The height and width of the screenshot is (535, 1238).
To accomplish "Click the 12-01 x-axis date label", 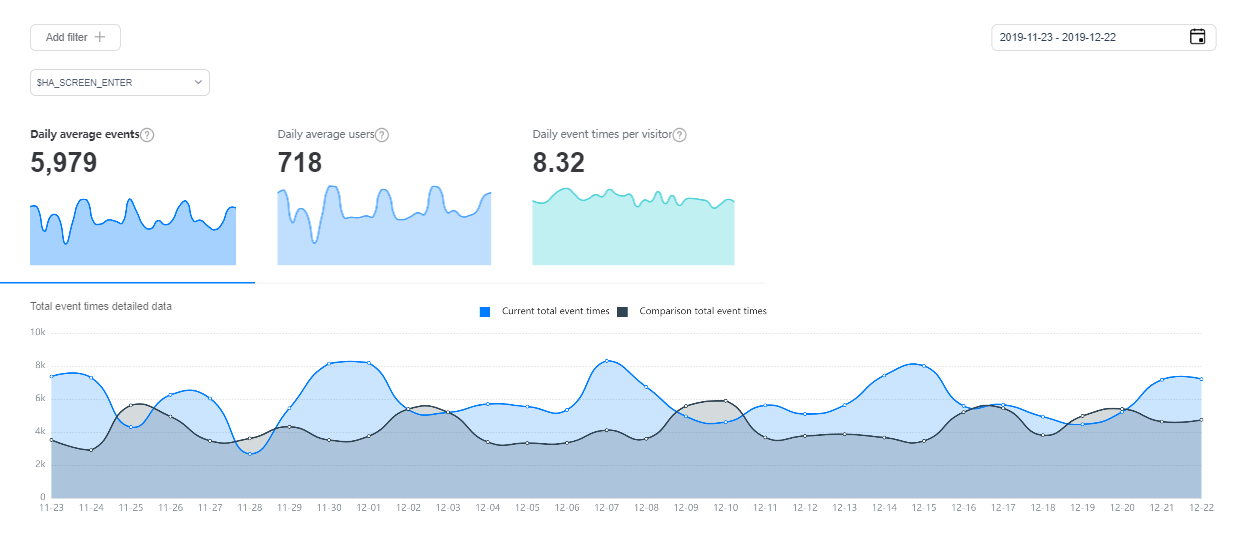I will pyautogui.click(x=369, y=508).
